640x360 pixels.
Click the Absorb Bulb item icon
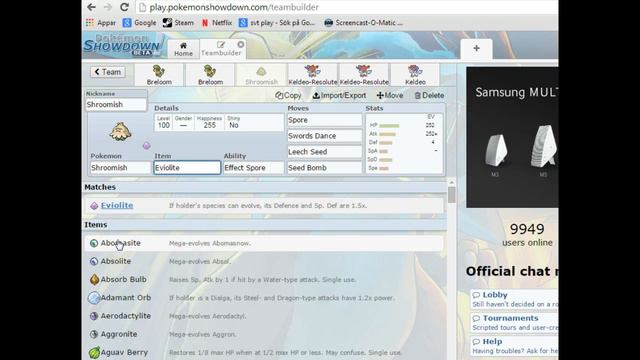coord(94,280)
